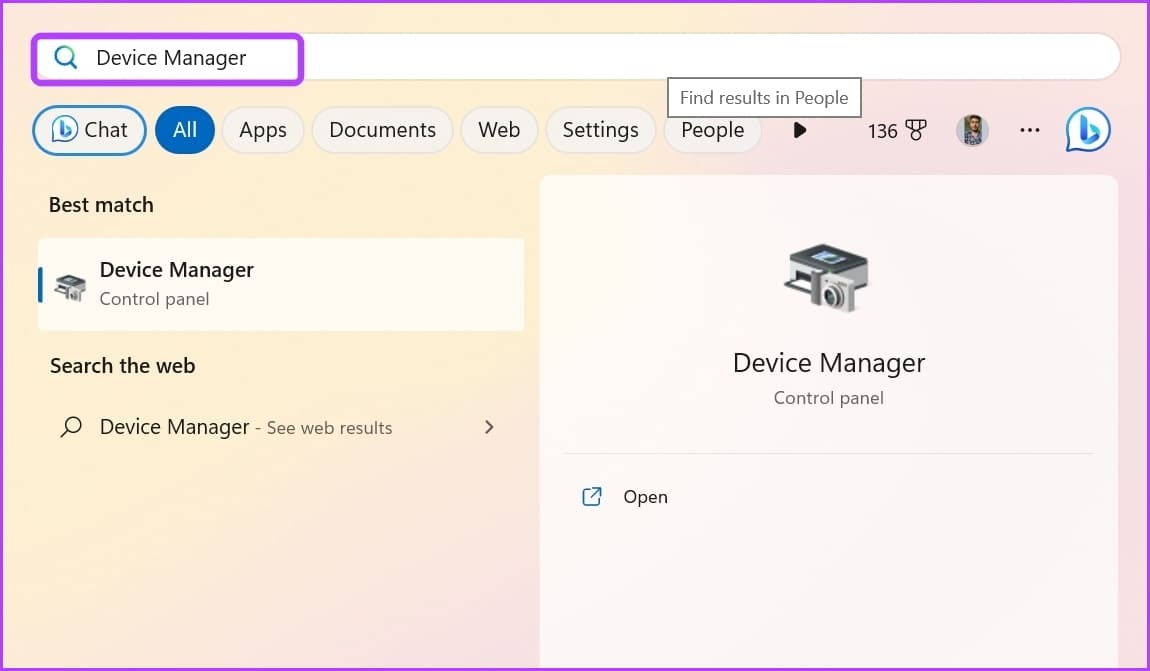Viewport: 1150px width, 671px height.
Task: Click the magnifier icon in search box
Action: click(65, 57)
